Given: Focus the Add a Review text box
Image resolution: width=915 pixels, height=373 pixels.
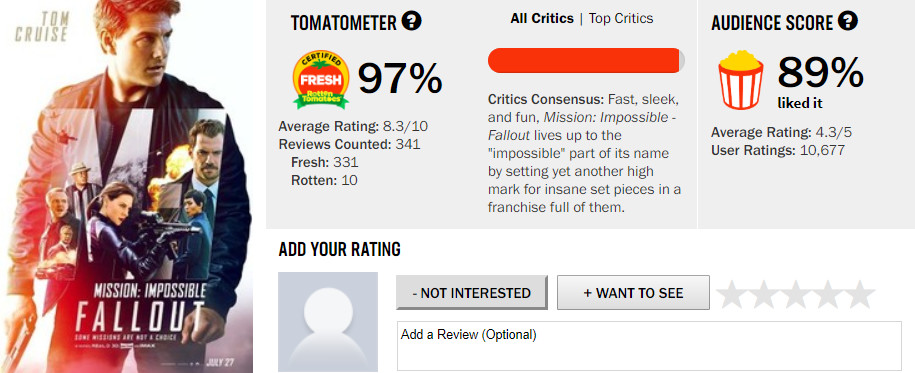Looking at the screenshot, I should [649, 346].
